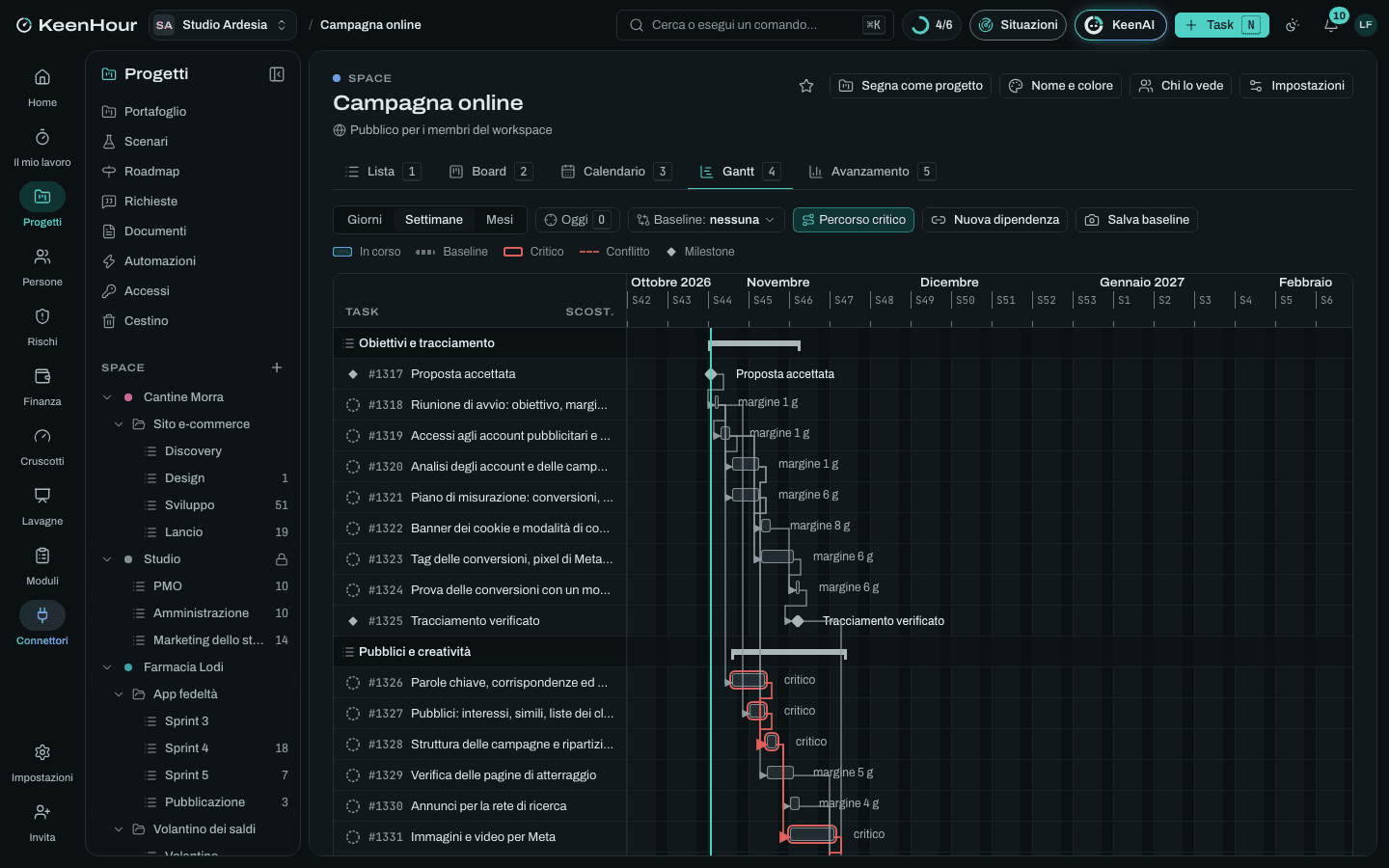Focus the Cerca o esegui un comando field
1389x868 pixels.
754,25
